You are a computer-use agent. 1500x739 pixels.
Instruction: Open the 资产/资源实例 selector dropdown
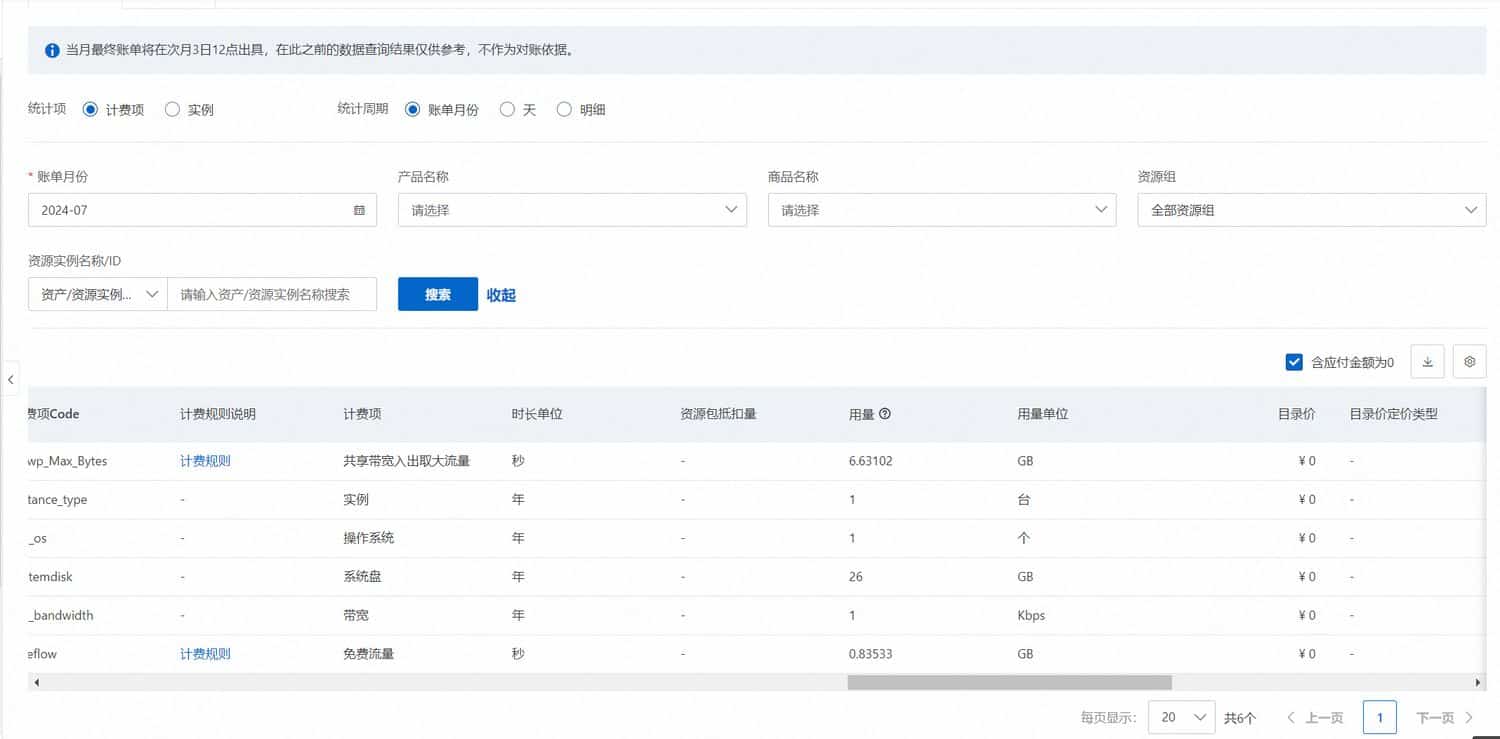click(96, 294)
